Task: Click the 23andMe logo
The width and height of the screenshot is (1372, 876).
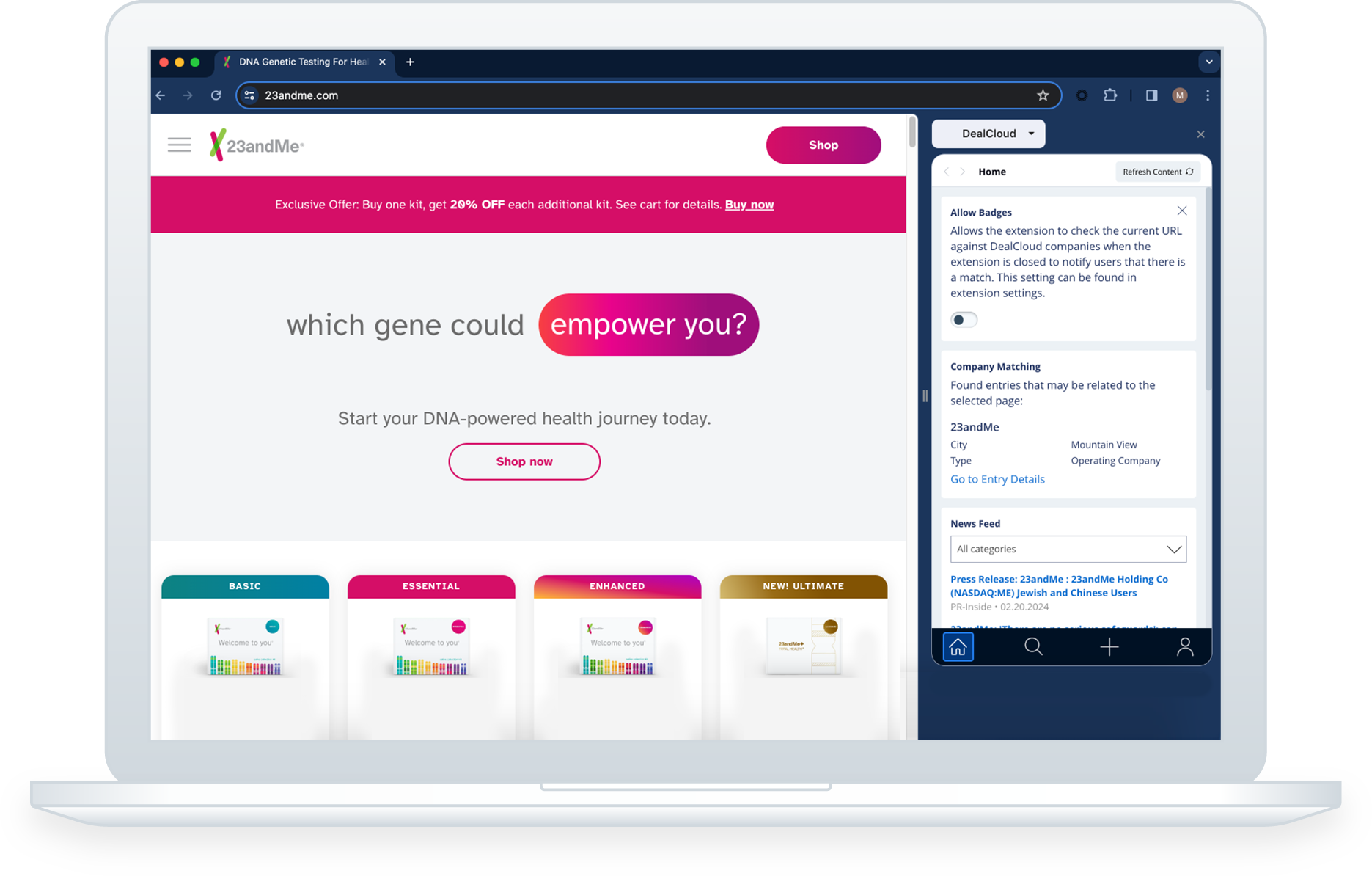Action: coord(257,145)
